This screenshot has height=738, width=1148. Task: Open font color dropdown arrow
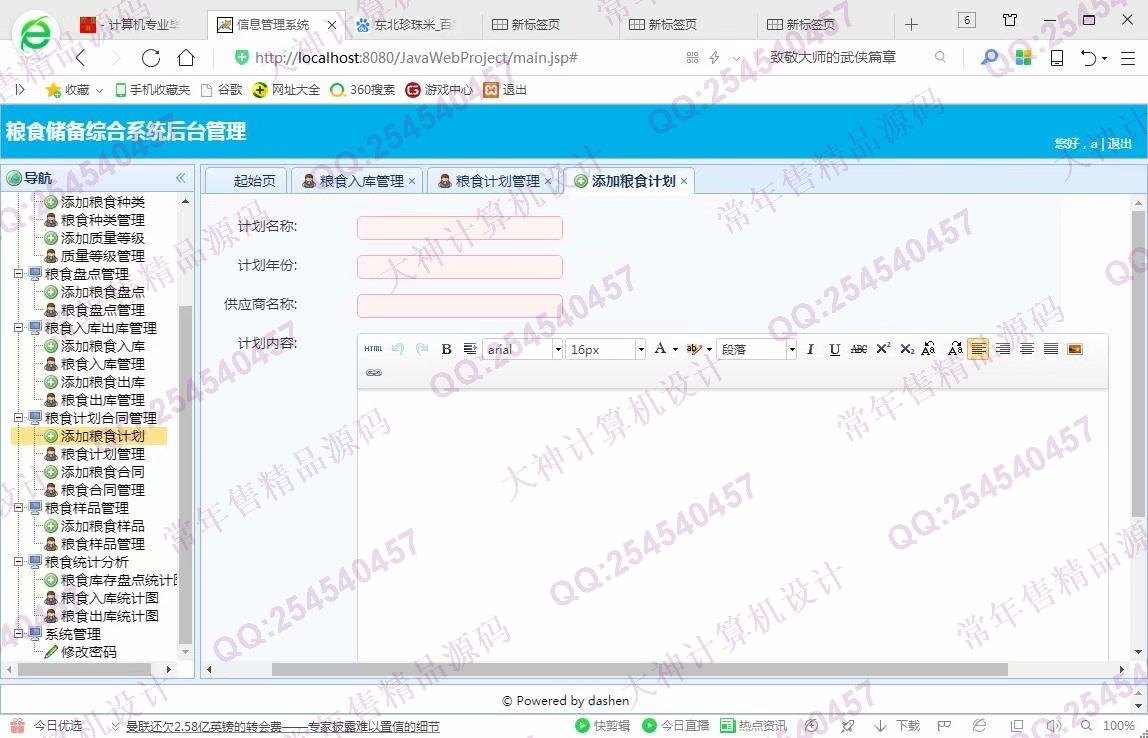pos(675,349)
